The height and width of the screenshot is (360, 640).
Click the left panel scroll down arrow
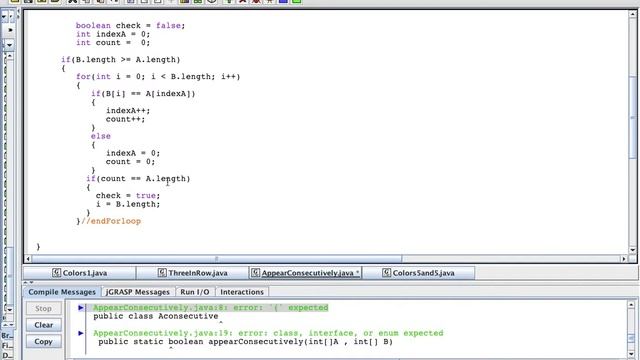(10, 310)
